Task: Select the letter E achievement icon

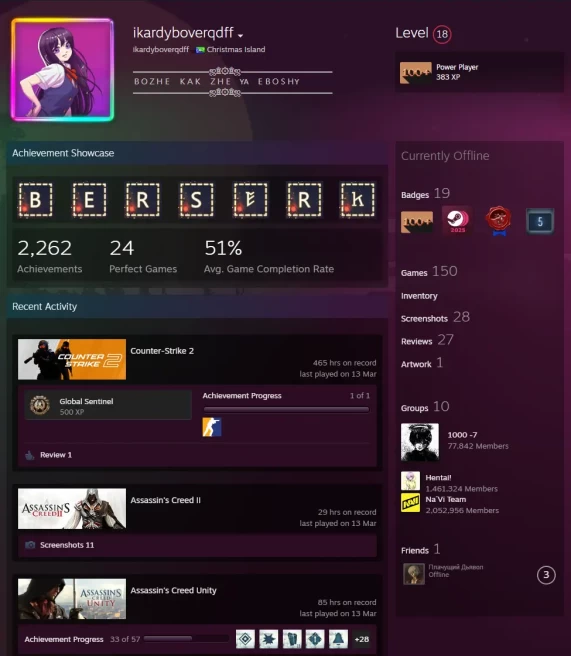Action: point(89,200)
